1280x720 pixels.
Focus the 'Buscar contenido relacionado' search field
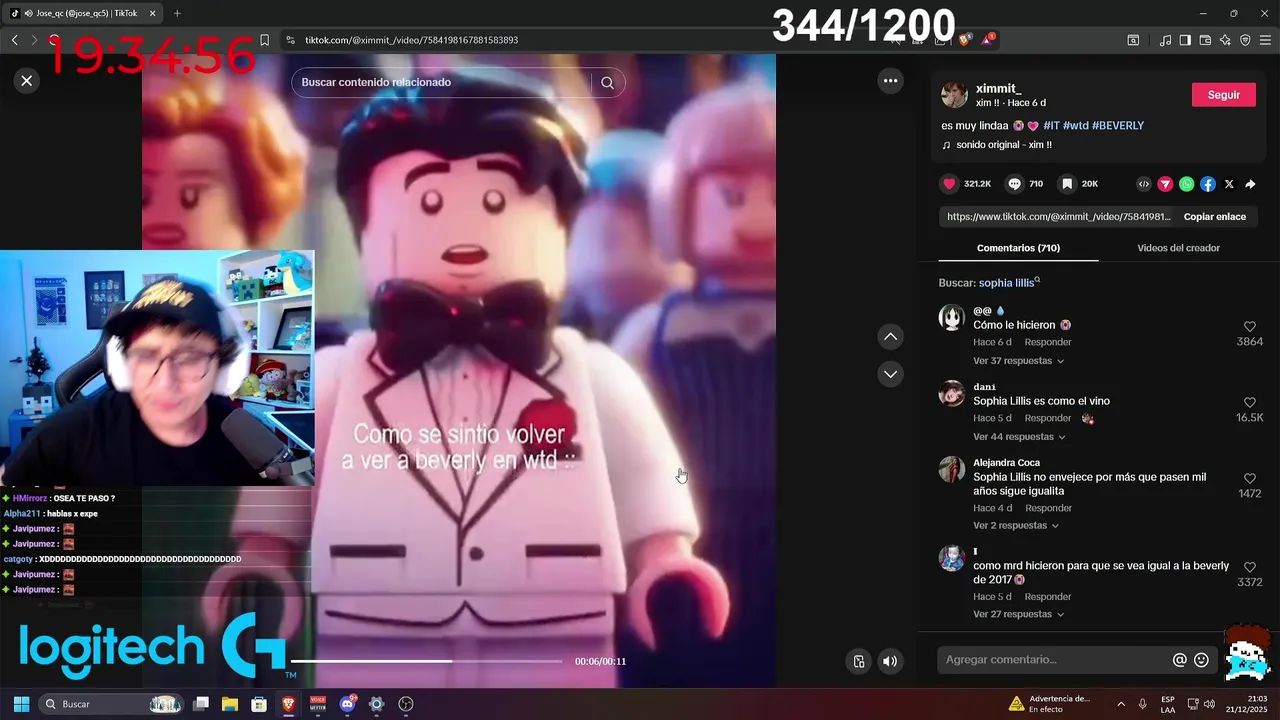pos(441,82)
